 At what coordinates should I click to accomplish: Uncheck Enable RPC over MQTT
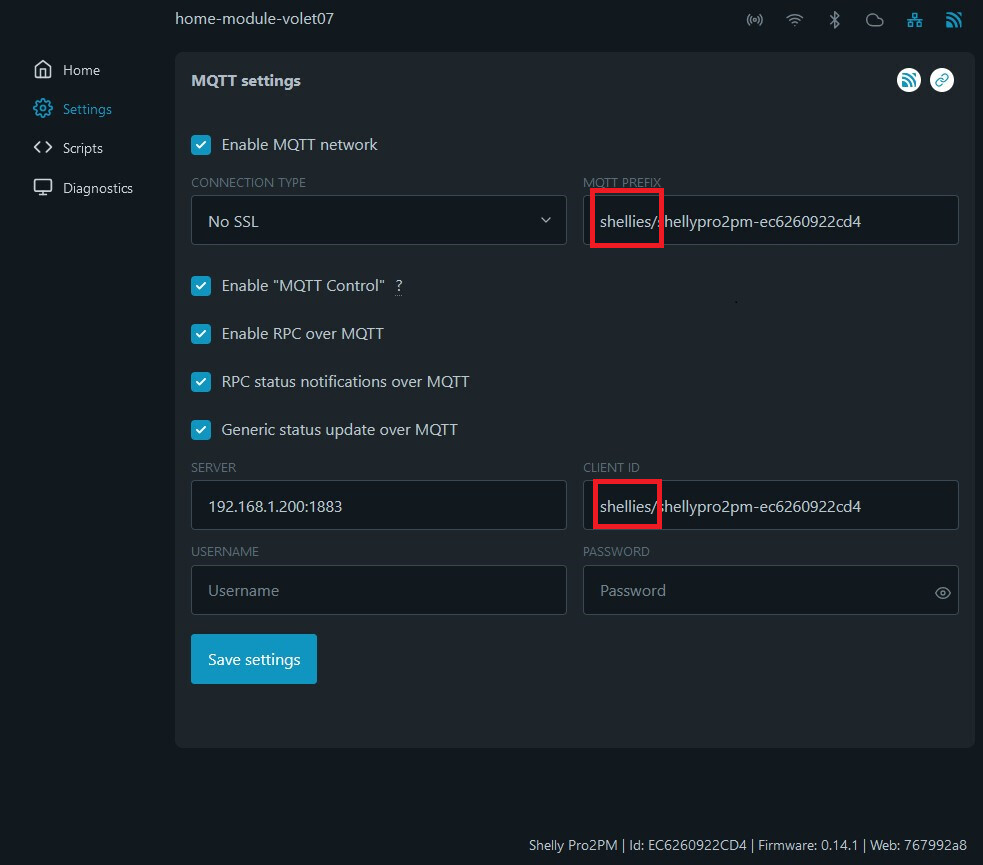(x=201, y=333)
